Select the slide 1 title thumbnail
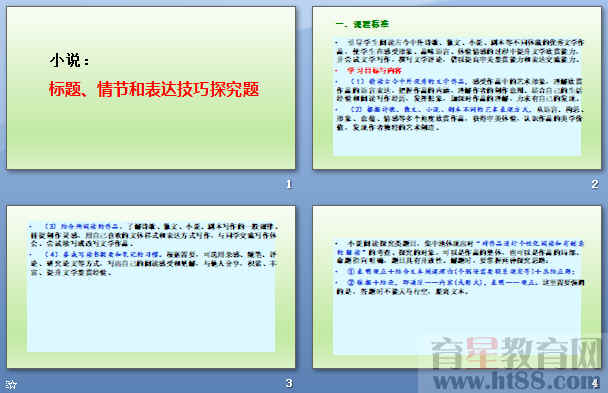608x393 pixels. [151, 88]
